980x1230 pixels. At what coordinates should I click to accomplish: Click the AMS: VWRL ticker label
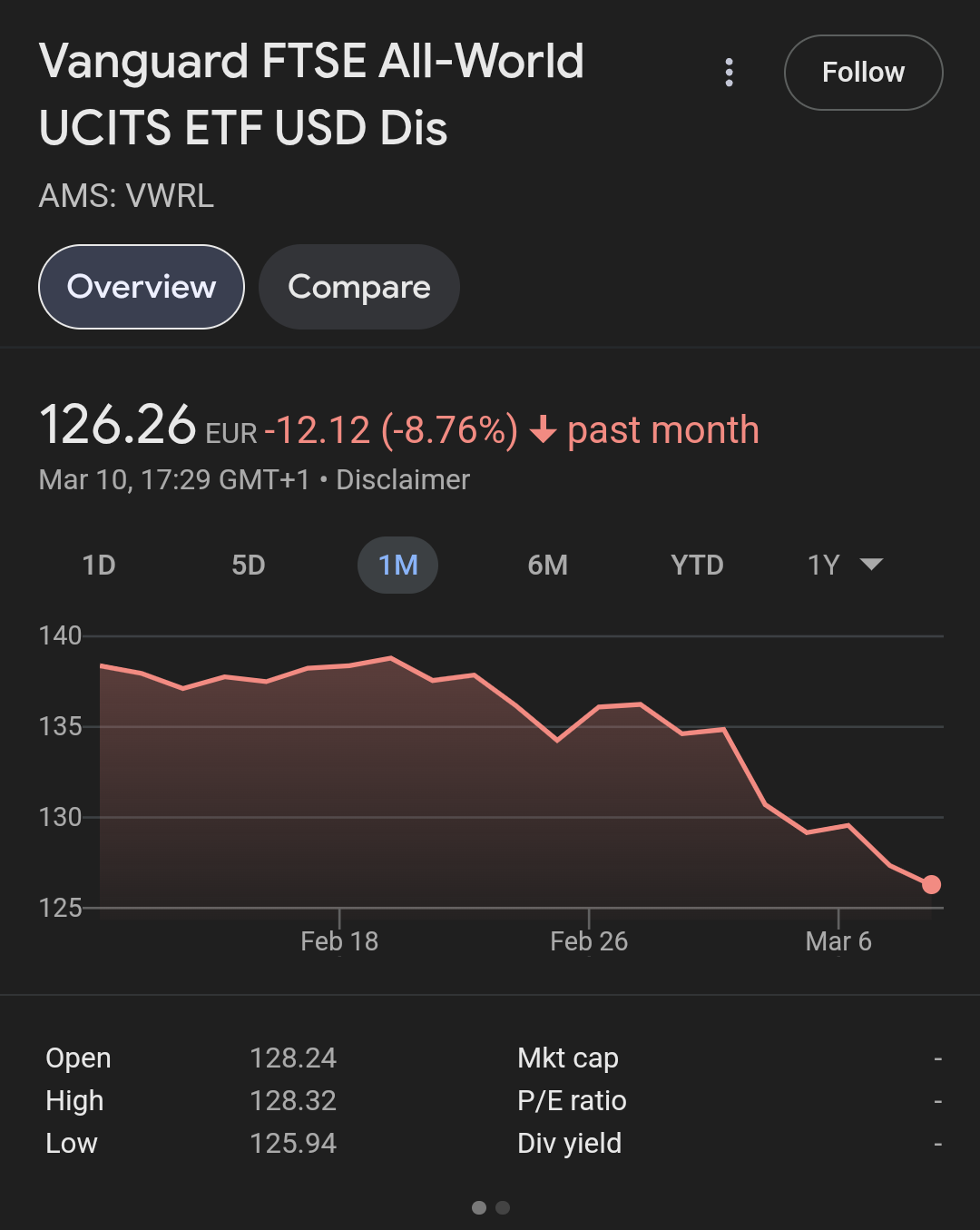coord(127,196)
